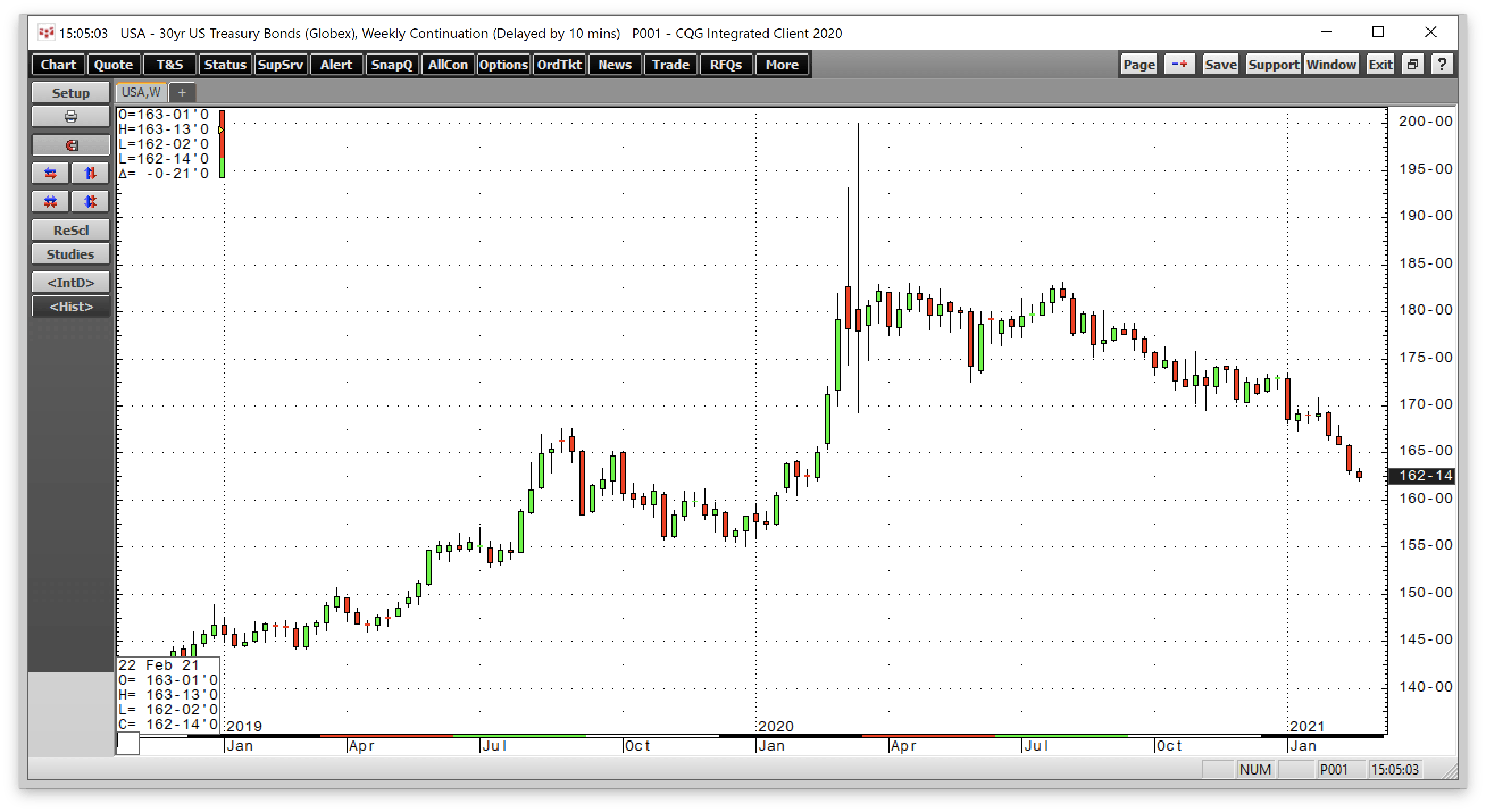This screenshot has height=812, width=1486.
Task: Click the small white box at chart corner
Action: point(128,743)
